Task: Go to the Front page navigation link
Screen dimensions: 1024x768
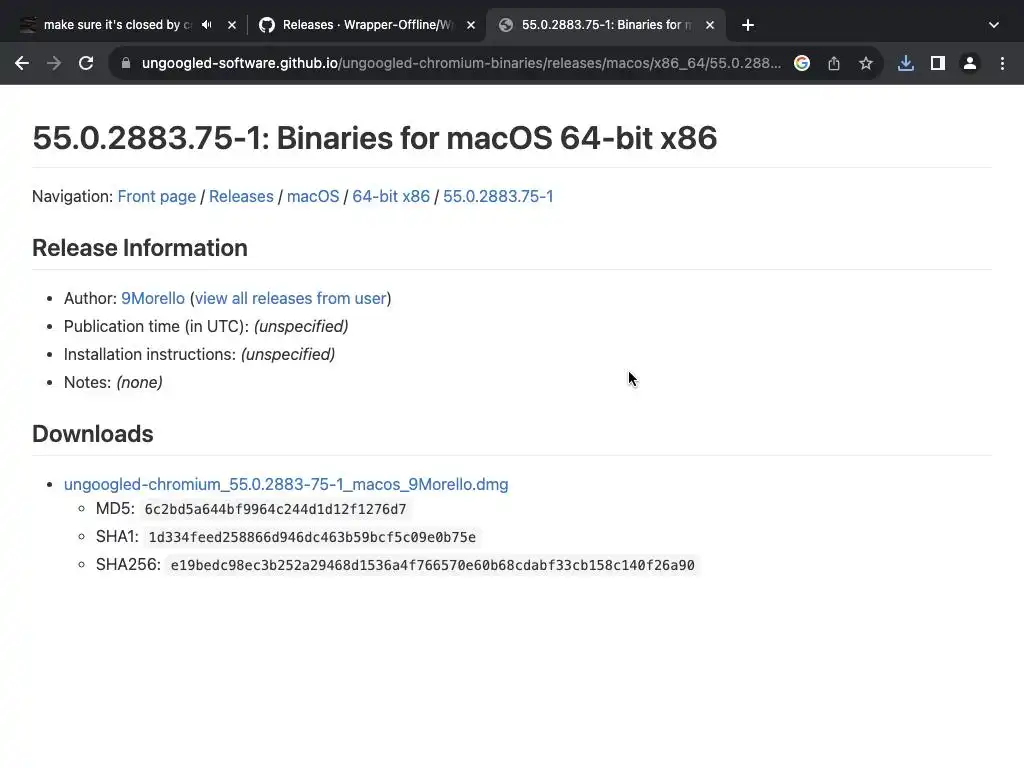Action: pyautogui.click(x=157, y=197)
